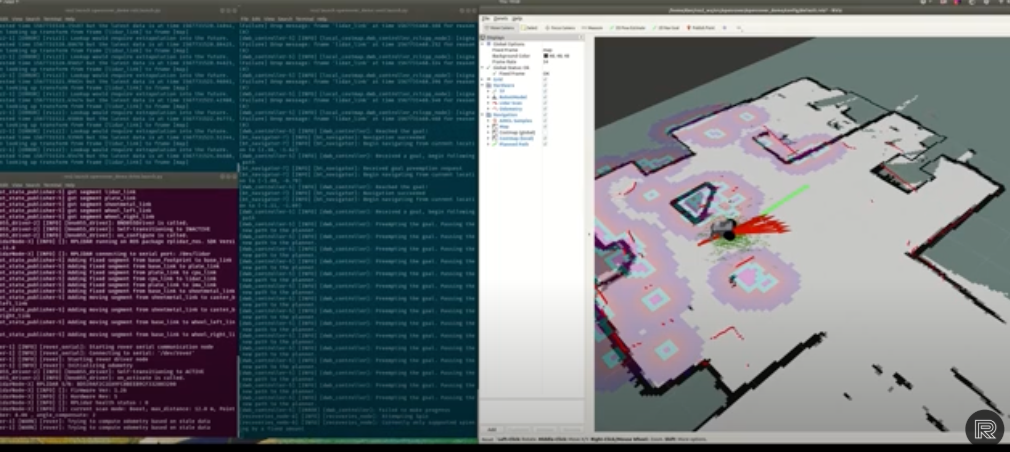1010x452 pixels.
Task: Expand the Lidar Scan display node
Action: pos(488,103)
